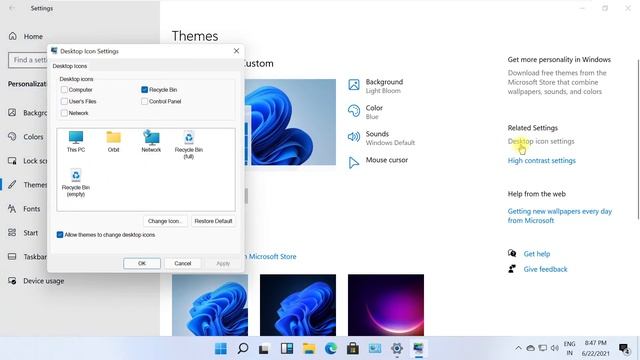This screenshot has width=640, height=360.
Task: Show hidden icons chevron in system tray
Action: [518, 348]
